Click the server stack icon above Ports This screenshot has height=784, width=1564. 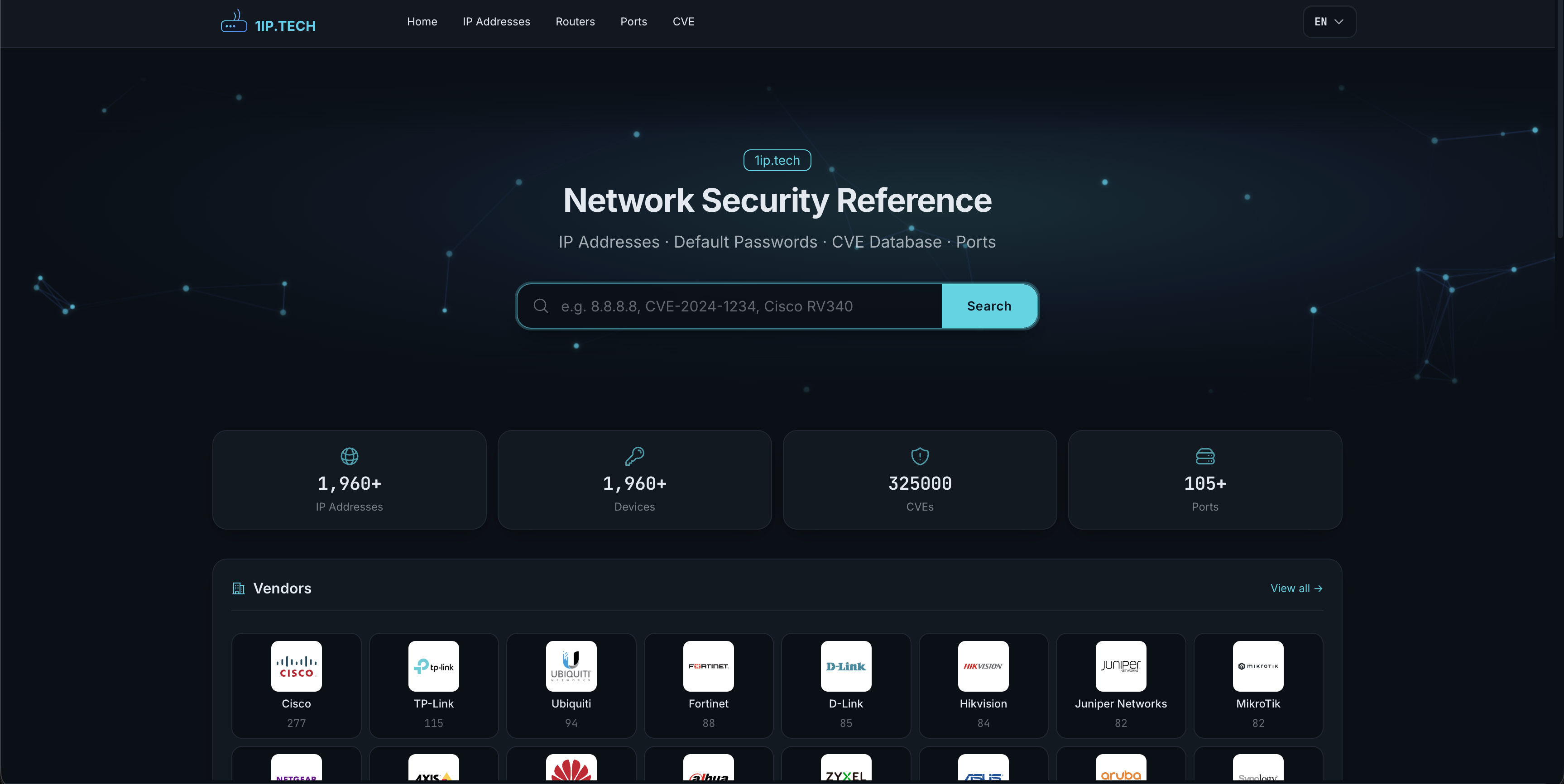coord(1205,456)
